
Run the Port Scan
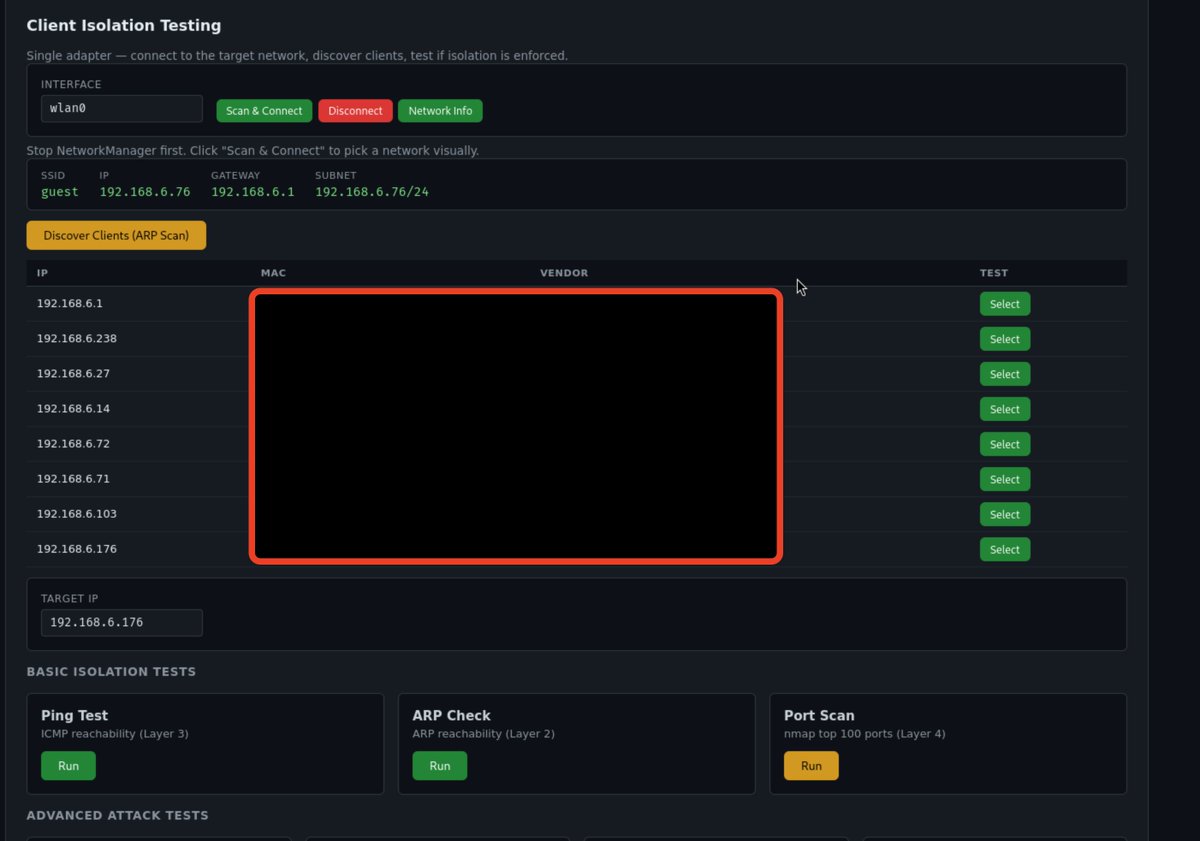811,766
